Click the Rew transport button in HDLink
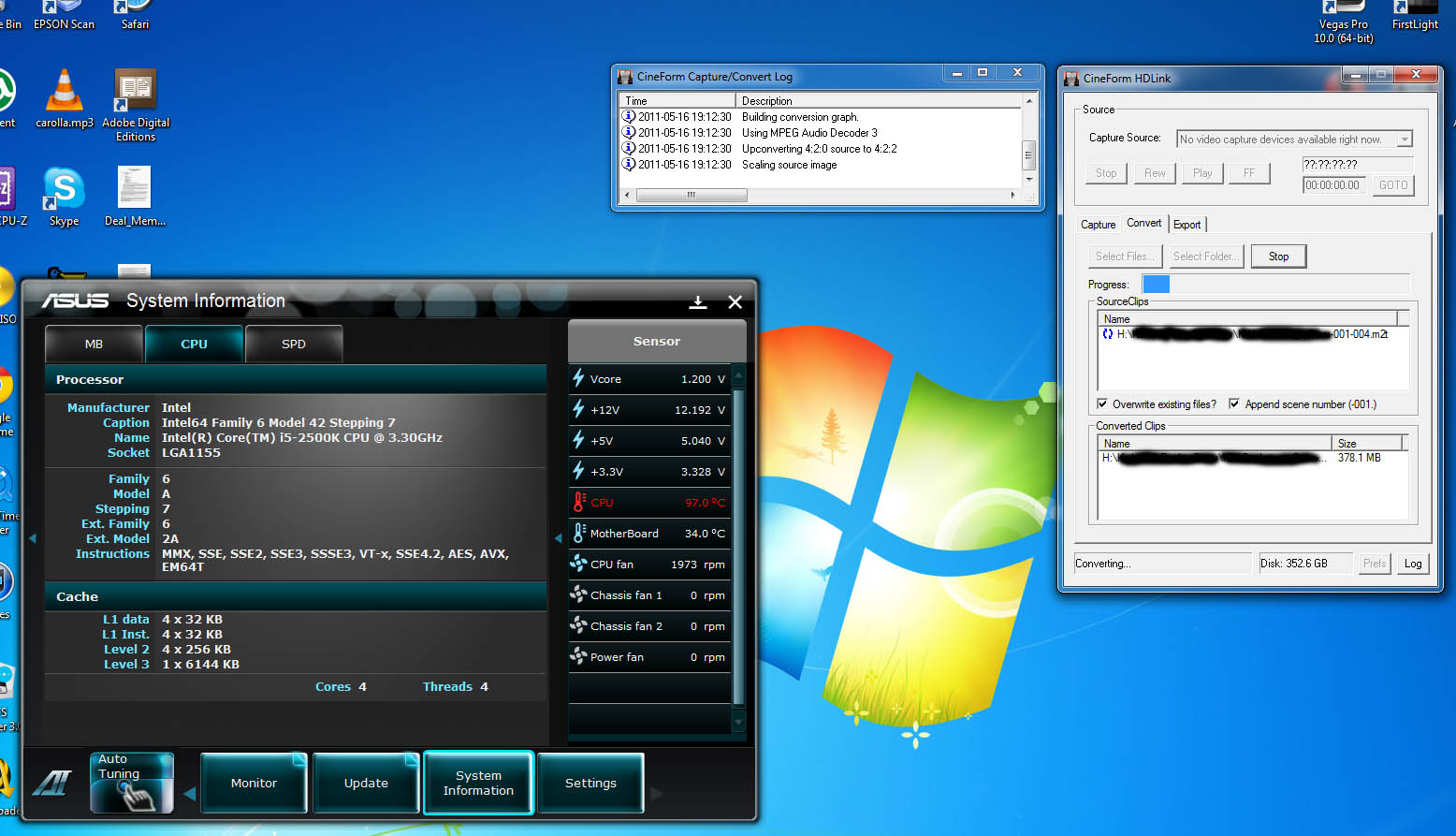The height and width of the screenshot is (836, 1456). [1155, 173]
